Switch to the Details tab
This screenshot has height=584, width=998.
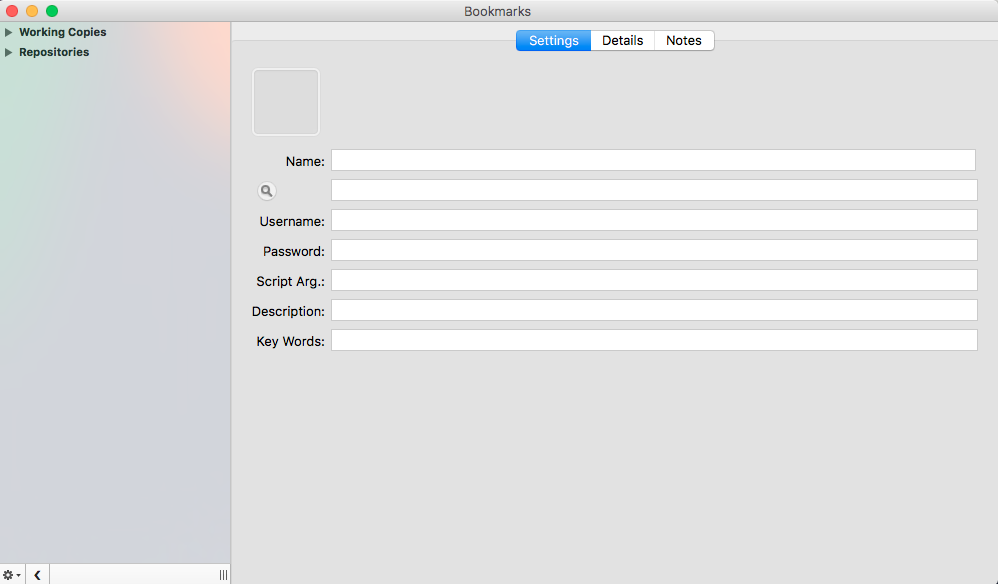click(x=622, y=41)
